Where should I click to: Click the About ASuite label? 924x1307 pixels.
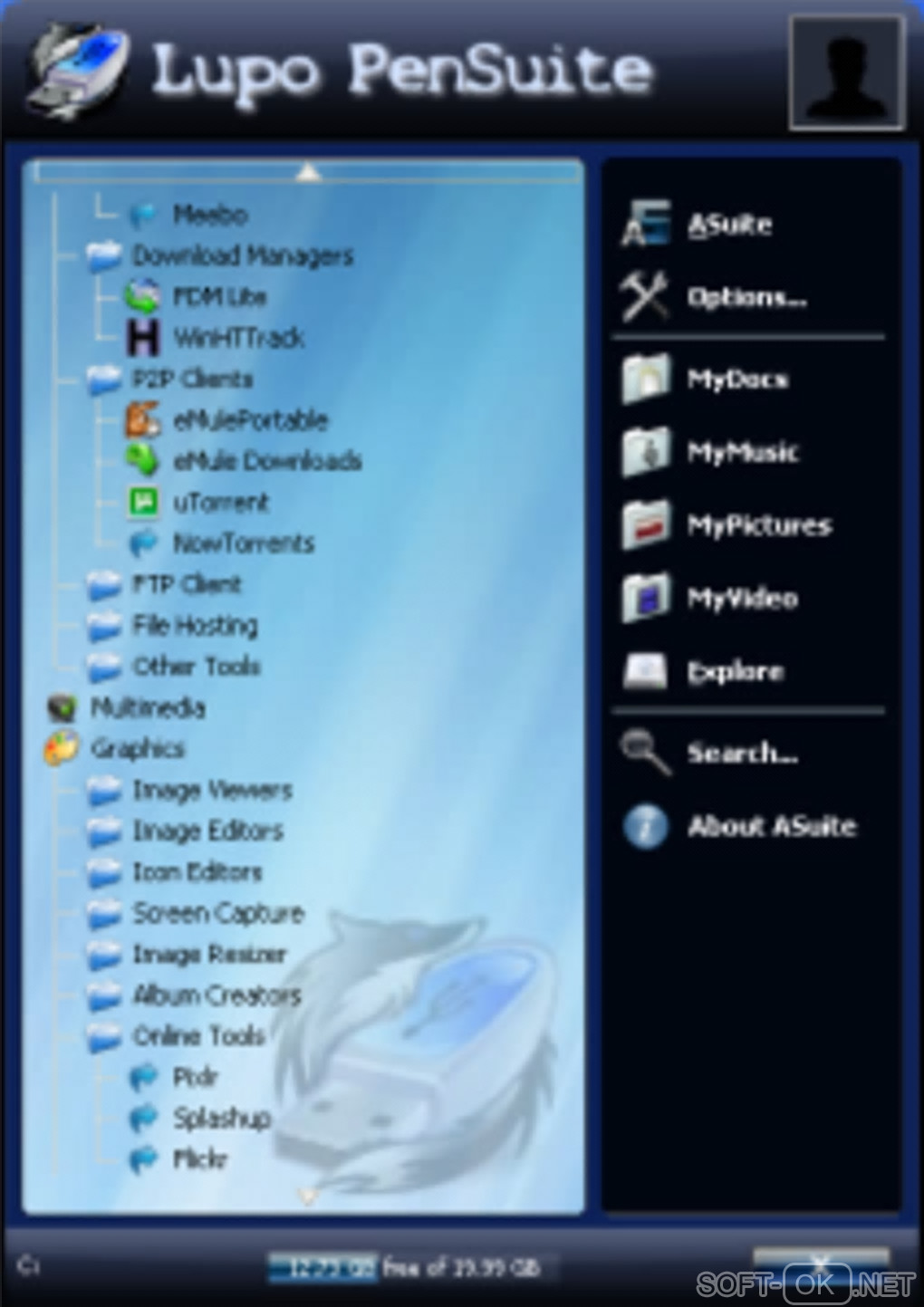tap(772, 826)
